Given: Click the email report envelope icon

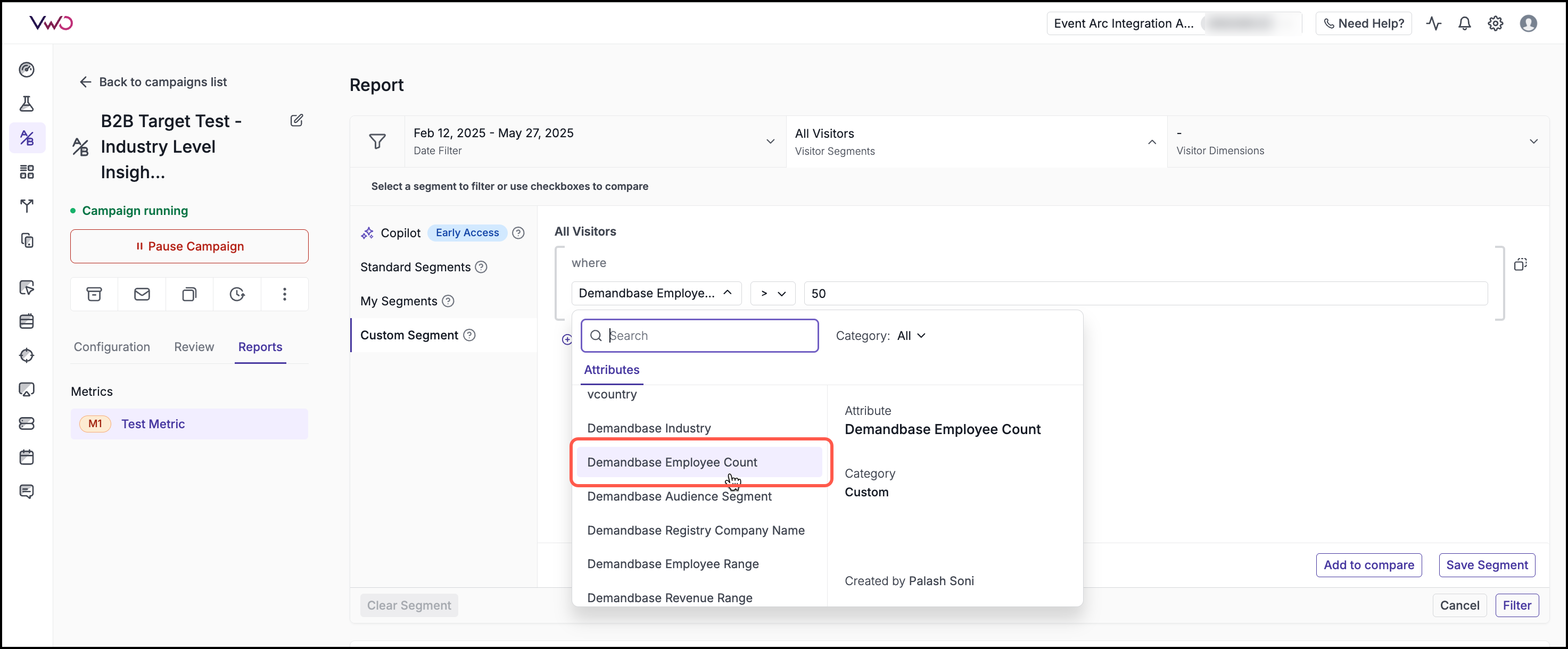Looking at the screenshot, I should pos(142,294).
